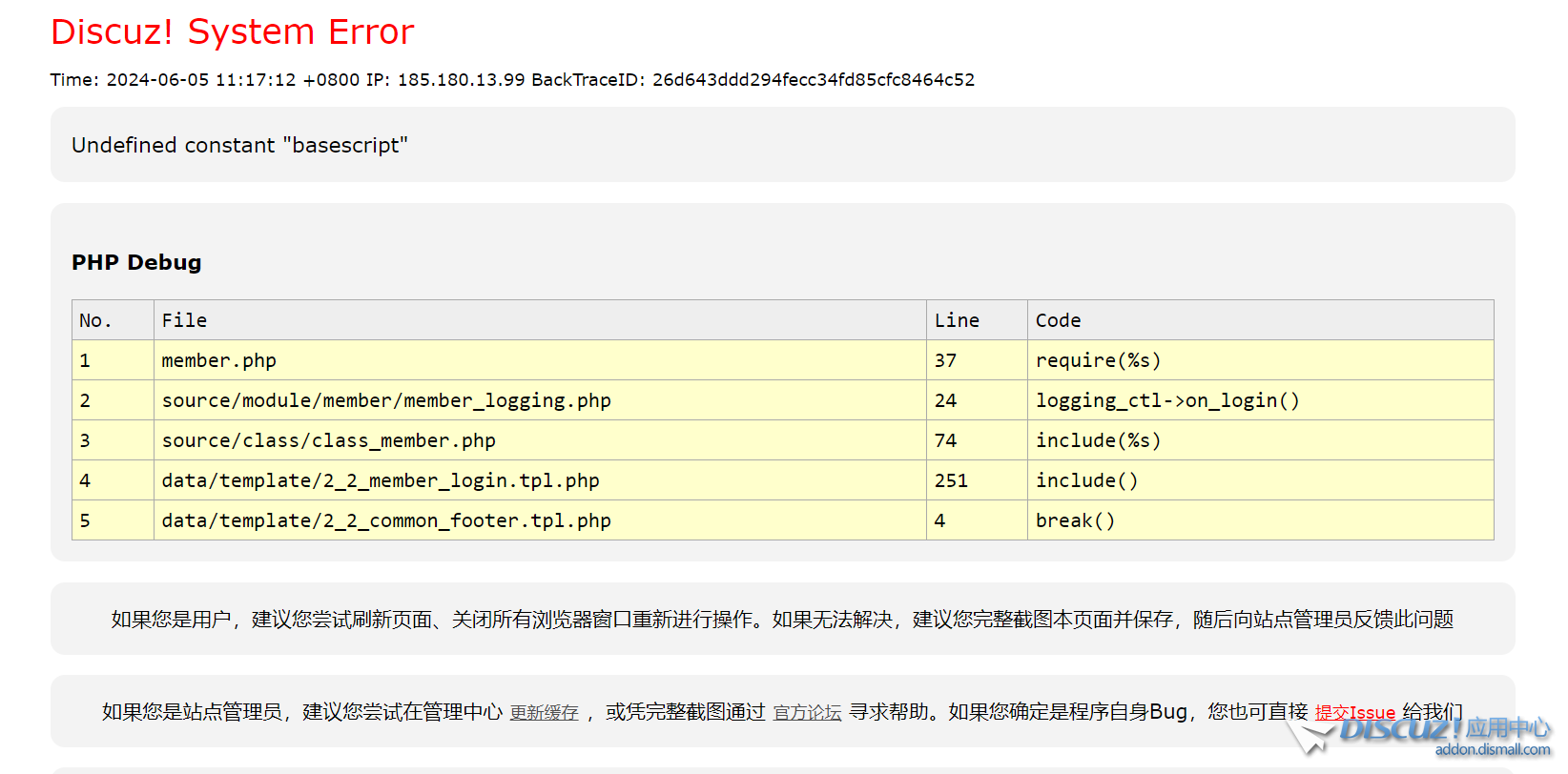Select the Line column header
Screen dimensions: 1568x774
[x=977, y=320]
